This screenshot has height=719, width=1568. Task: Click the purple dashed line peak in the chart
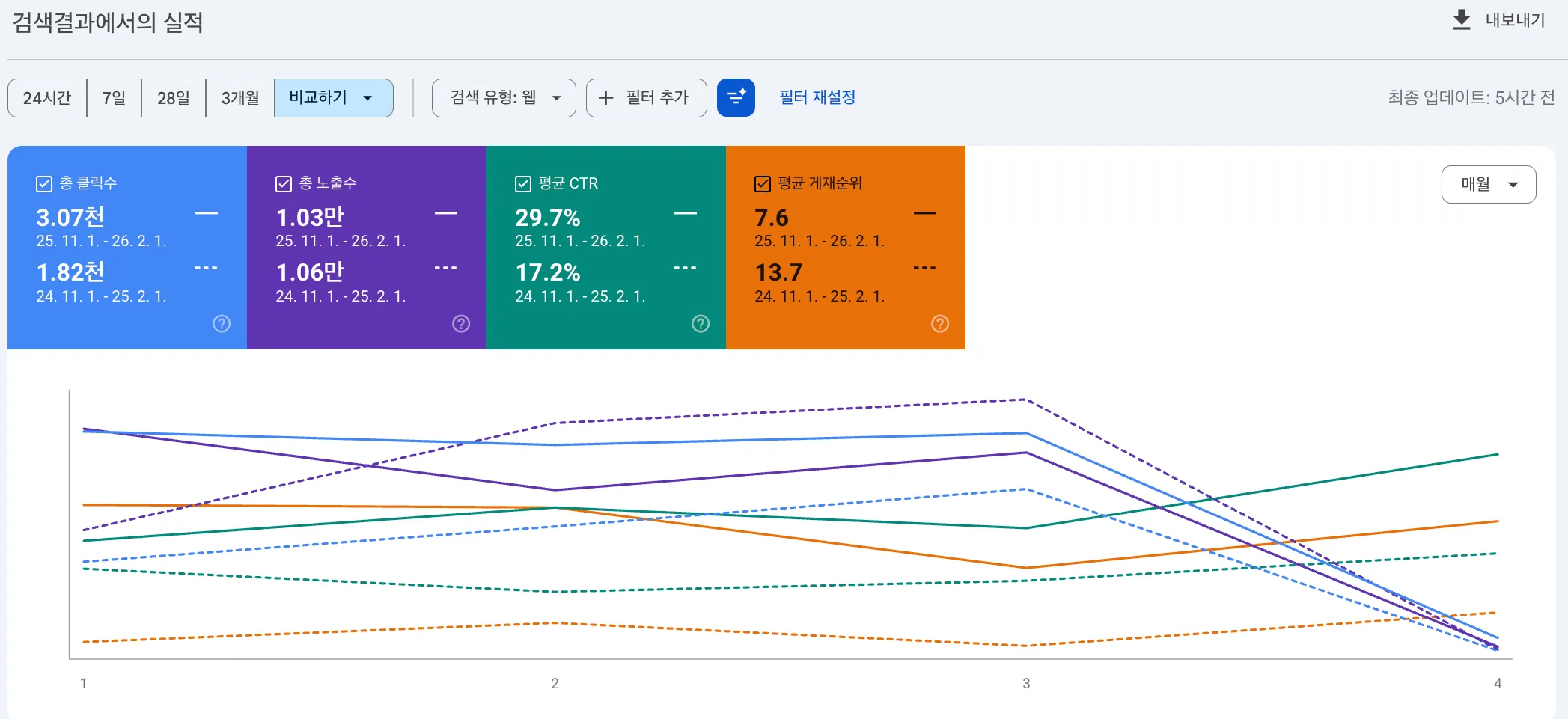click(1026, 399)
